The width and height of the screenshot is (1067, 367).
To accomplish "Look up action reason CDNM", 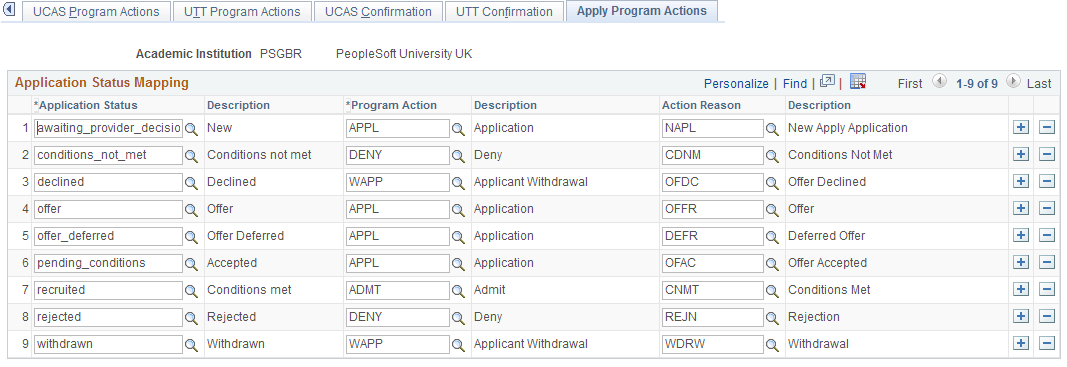I will click(x=772, y=156).
